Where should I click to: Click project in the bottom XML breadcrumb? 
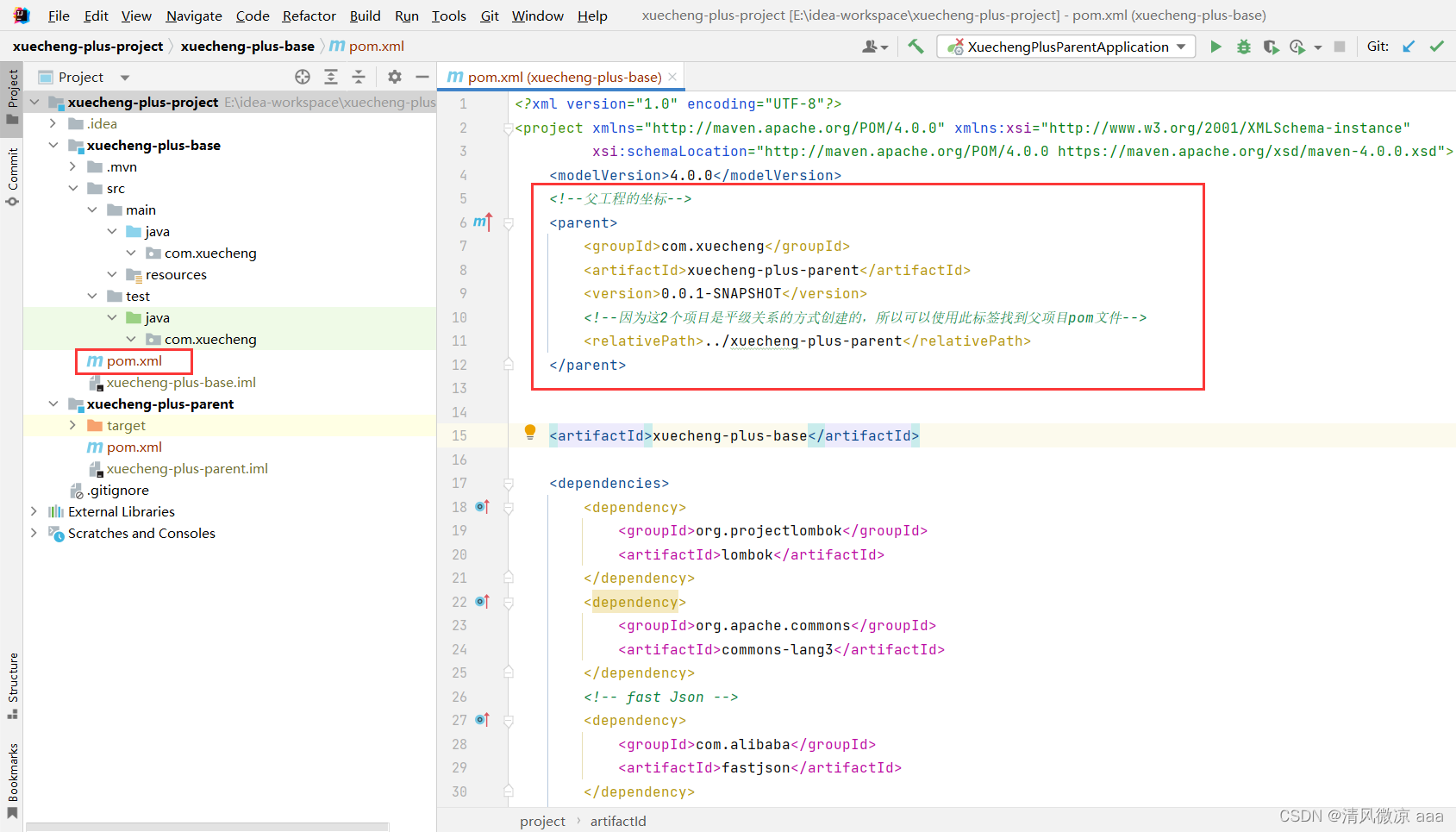(x=542, y=821)
